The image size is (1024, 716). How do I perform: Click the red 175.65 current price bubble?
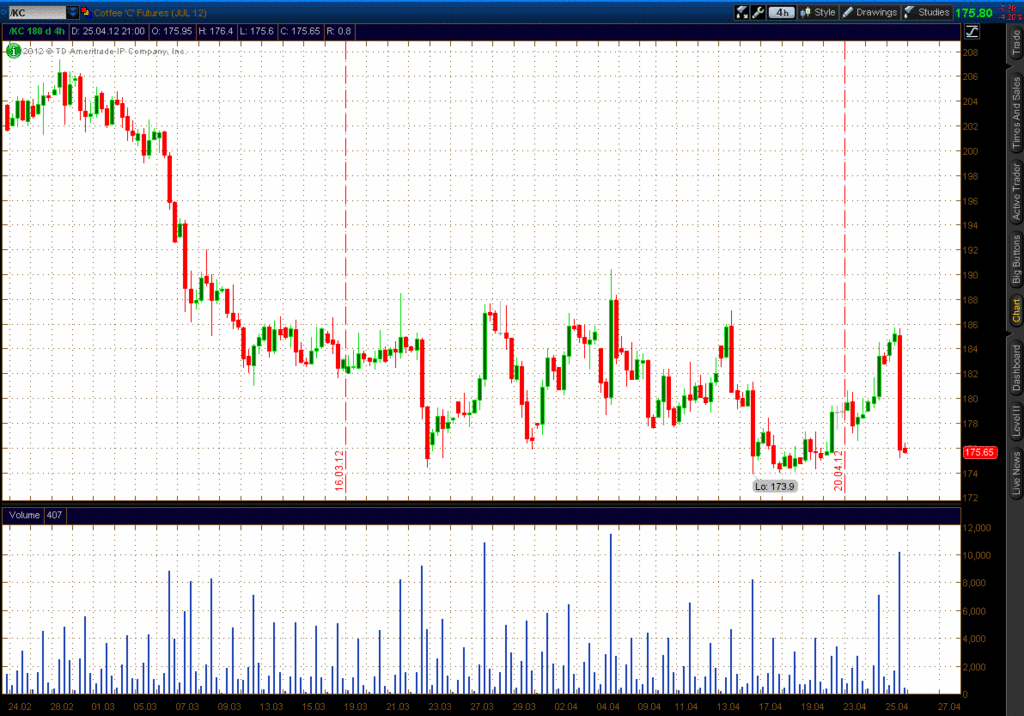980,452
